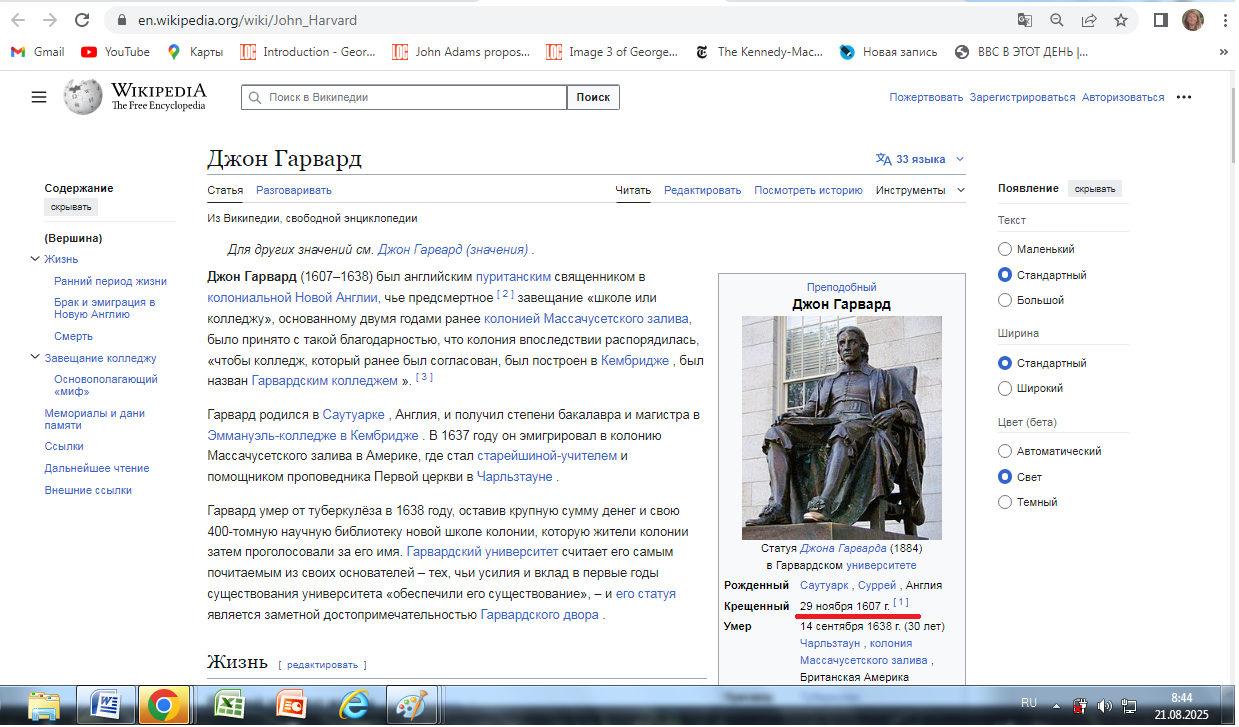Open the Статья tab

click(x=225, y=190)
